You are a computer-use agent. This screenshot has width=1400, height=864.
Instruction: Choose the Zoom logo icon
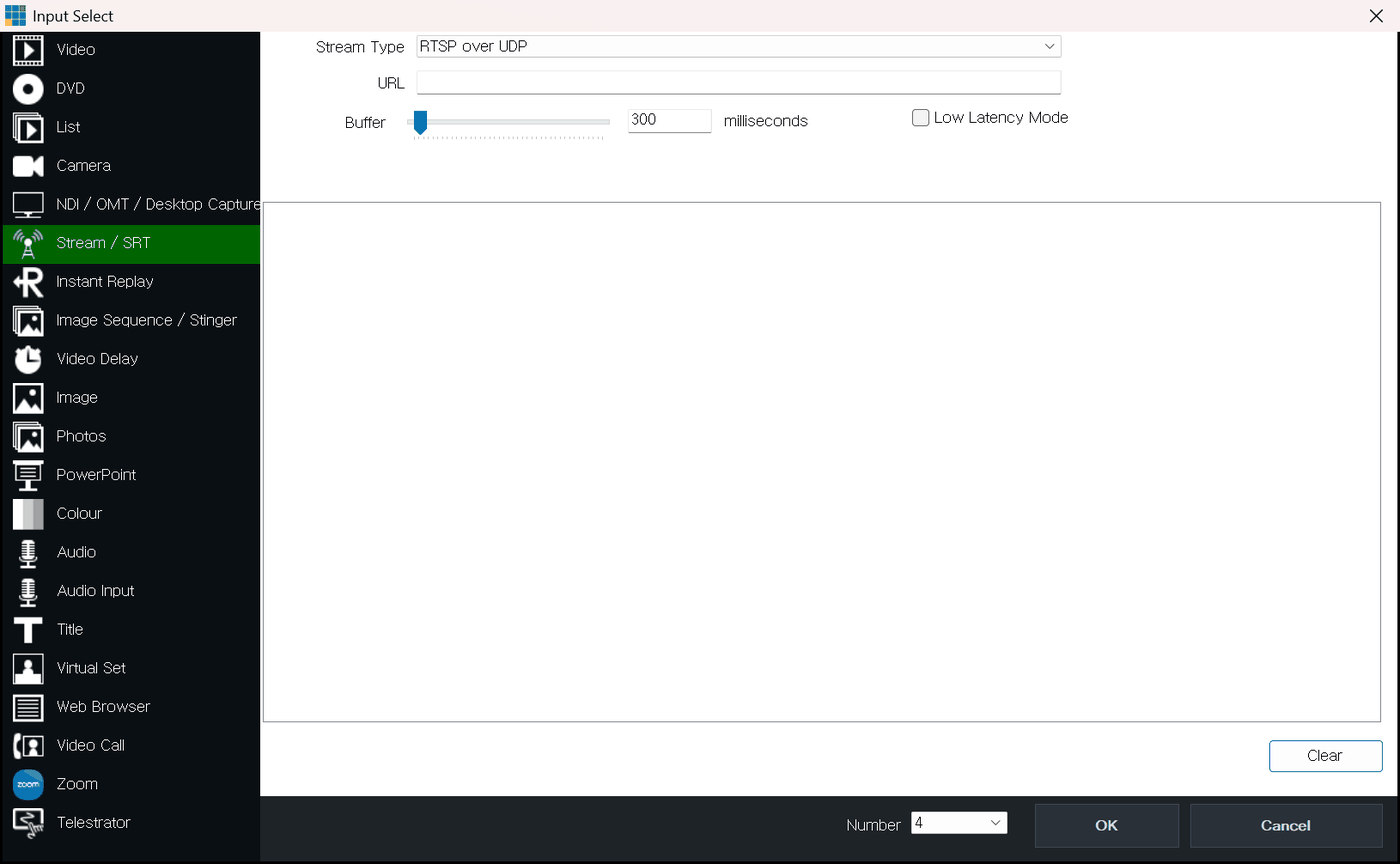click(28, 784)
